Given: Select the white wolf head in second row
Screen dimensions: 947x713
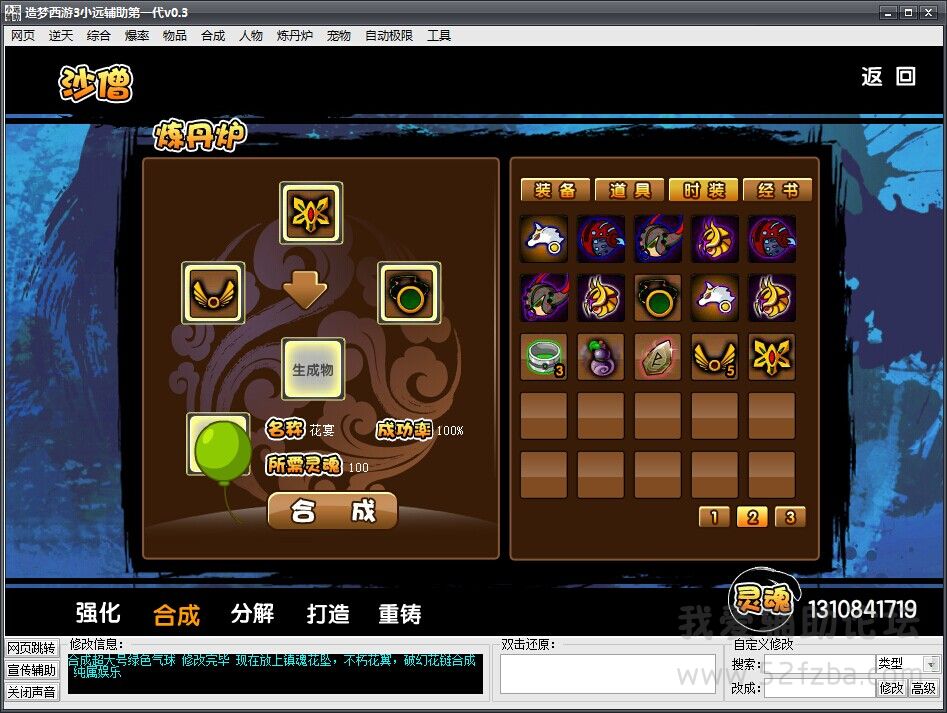Looking at the screenshot, I should (x=714, y=298).
